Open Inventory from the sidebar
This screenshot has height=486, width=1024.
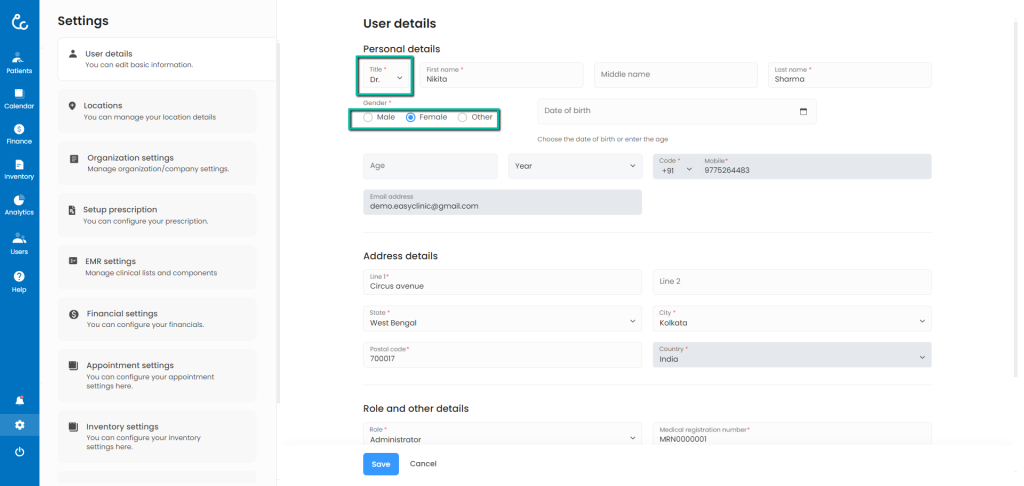(19, 169)
